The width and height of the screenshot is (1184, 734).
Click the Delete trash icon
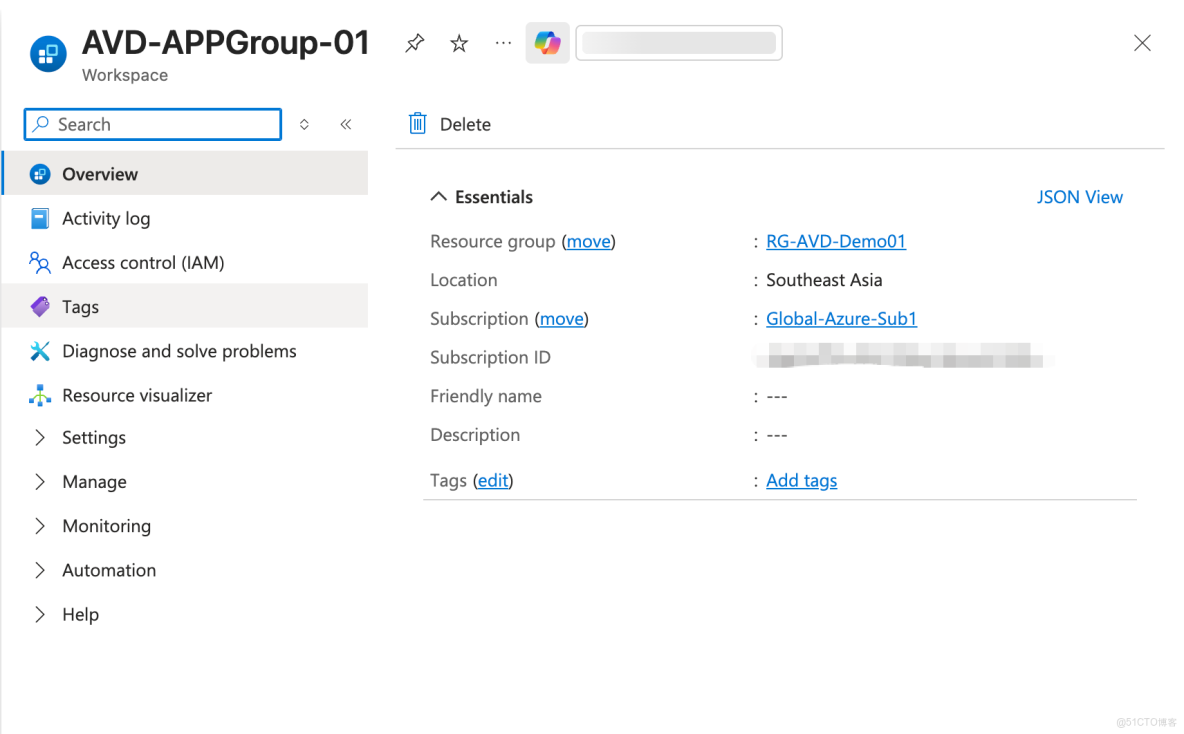pyautogui.click(x=417, y=123)
